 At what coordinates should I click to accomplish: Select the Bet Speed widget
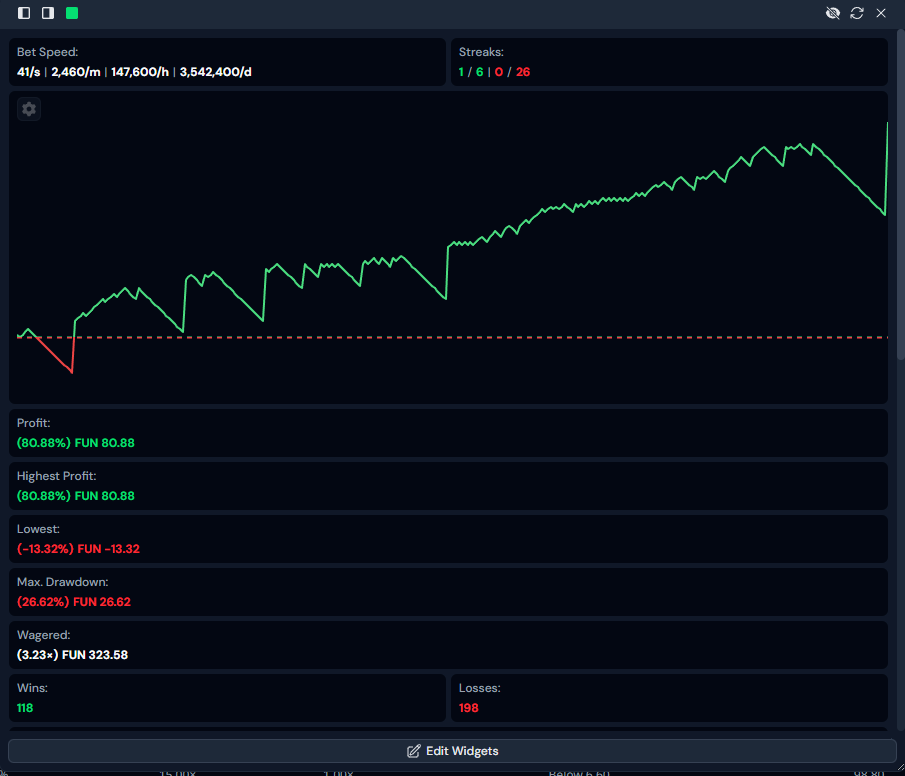(x=227, y=62)
